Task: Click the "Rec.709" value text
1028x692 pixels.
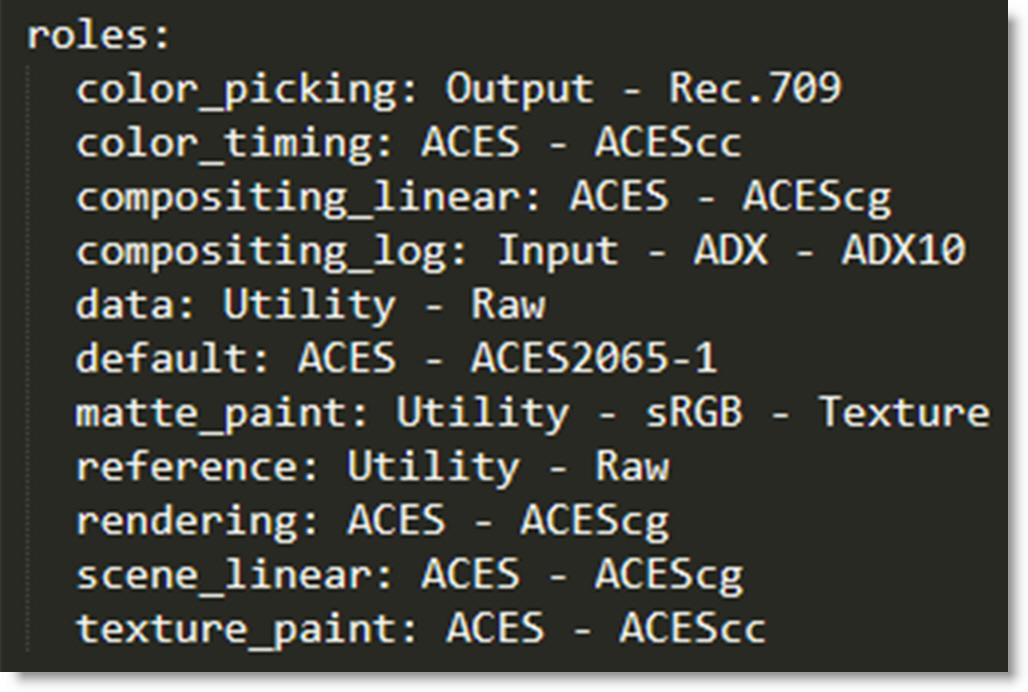Action: [755, 90]
